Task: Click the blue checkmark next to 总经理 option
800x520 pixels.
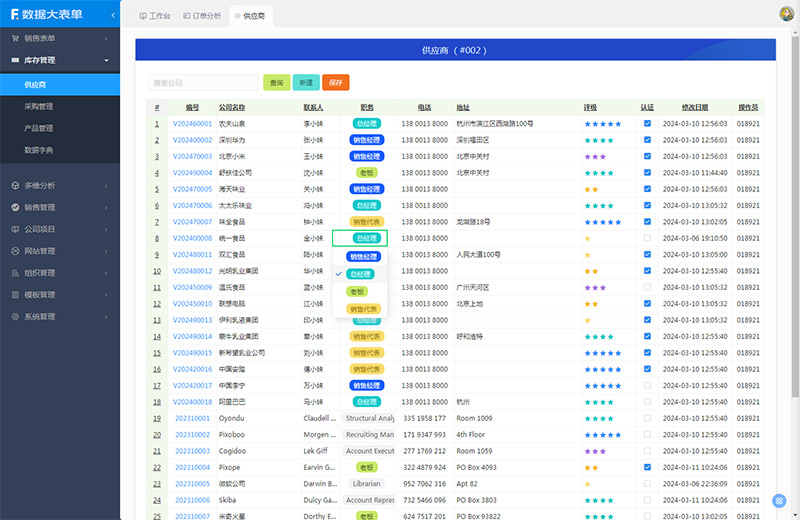Action: click(x=338, y=274)
